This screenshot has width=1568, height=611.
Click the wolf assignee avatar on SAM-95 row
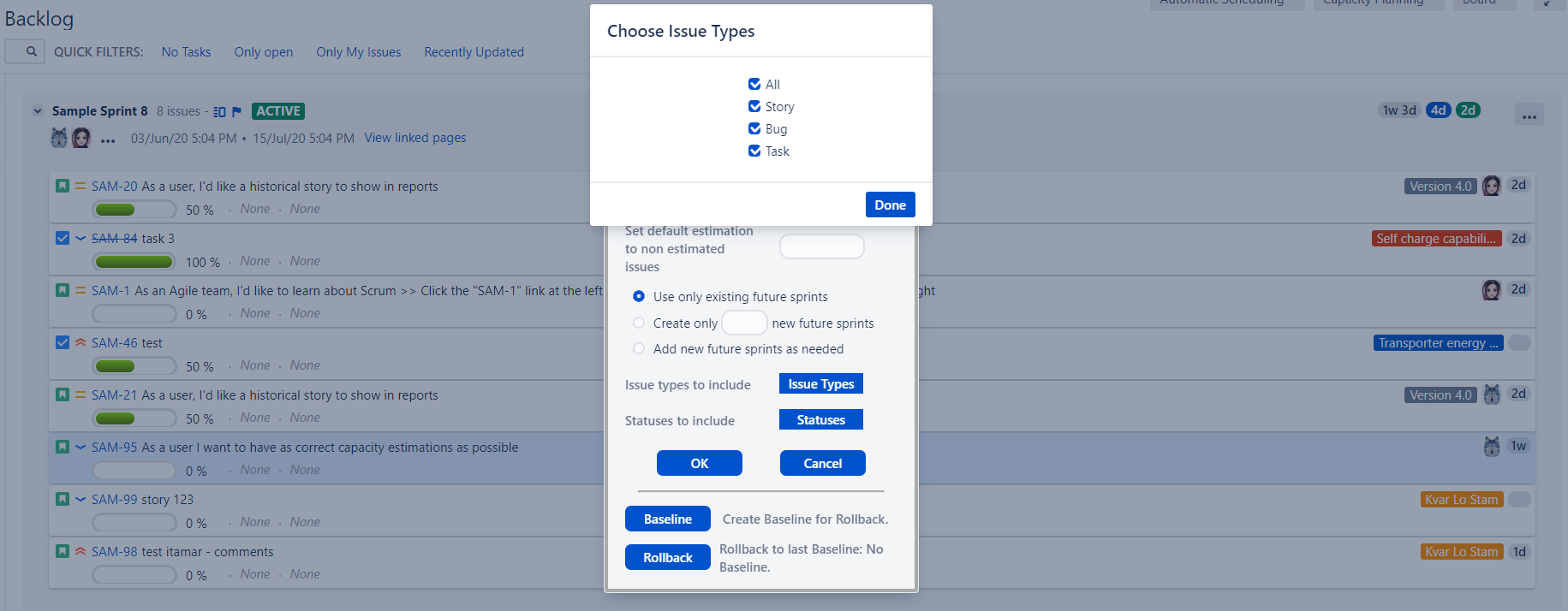tap(1492, 446)
